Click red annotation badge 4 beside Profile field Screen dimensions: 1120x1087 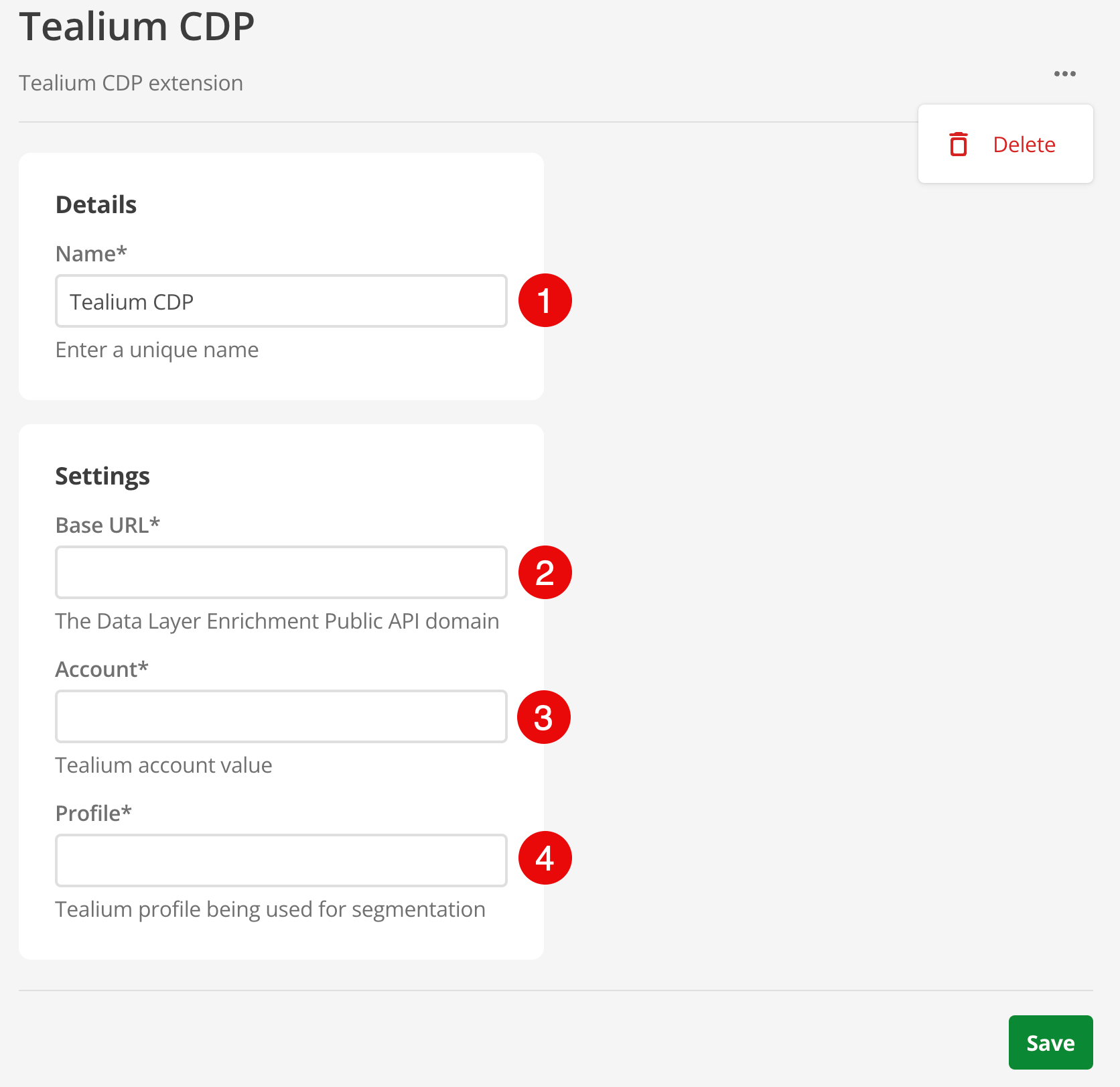tap(545, 858)
